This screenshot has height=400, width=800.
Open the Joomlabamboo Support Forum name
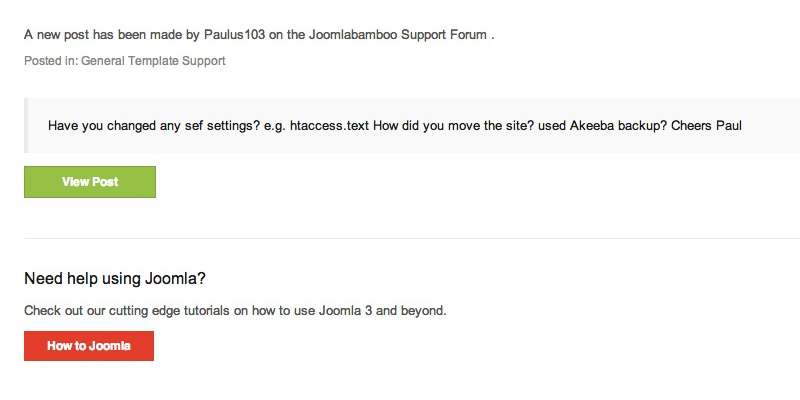(397, 35)
